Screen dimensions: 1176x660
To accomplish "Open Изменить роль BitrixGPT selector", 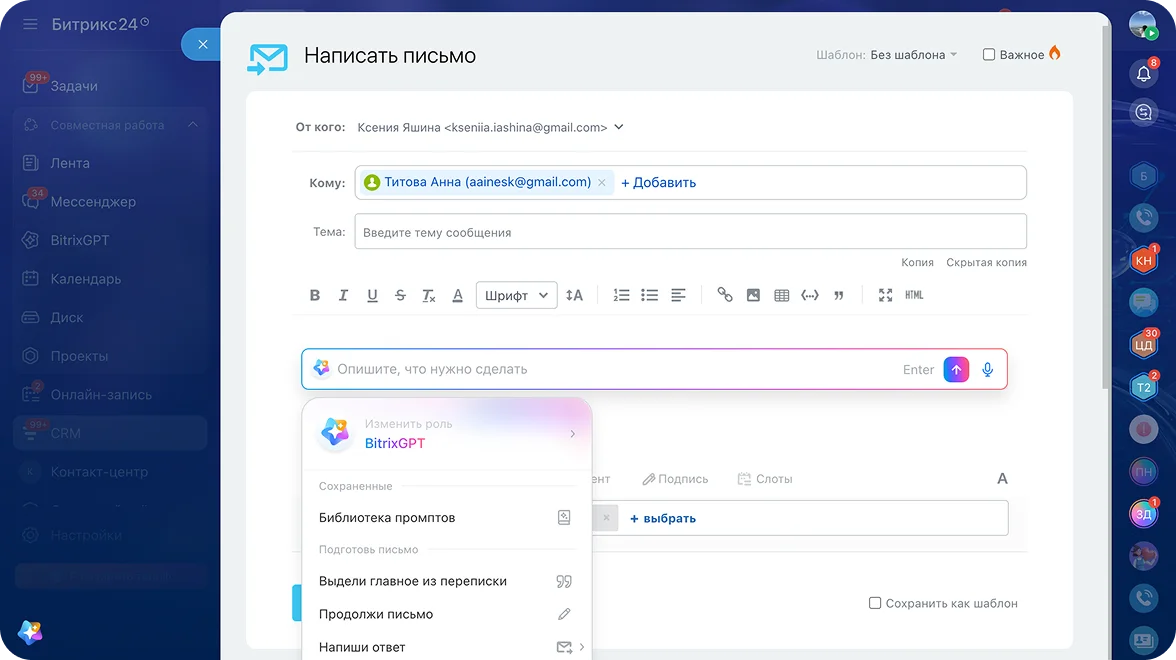I will tap(447, 434).
